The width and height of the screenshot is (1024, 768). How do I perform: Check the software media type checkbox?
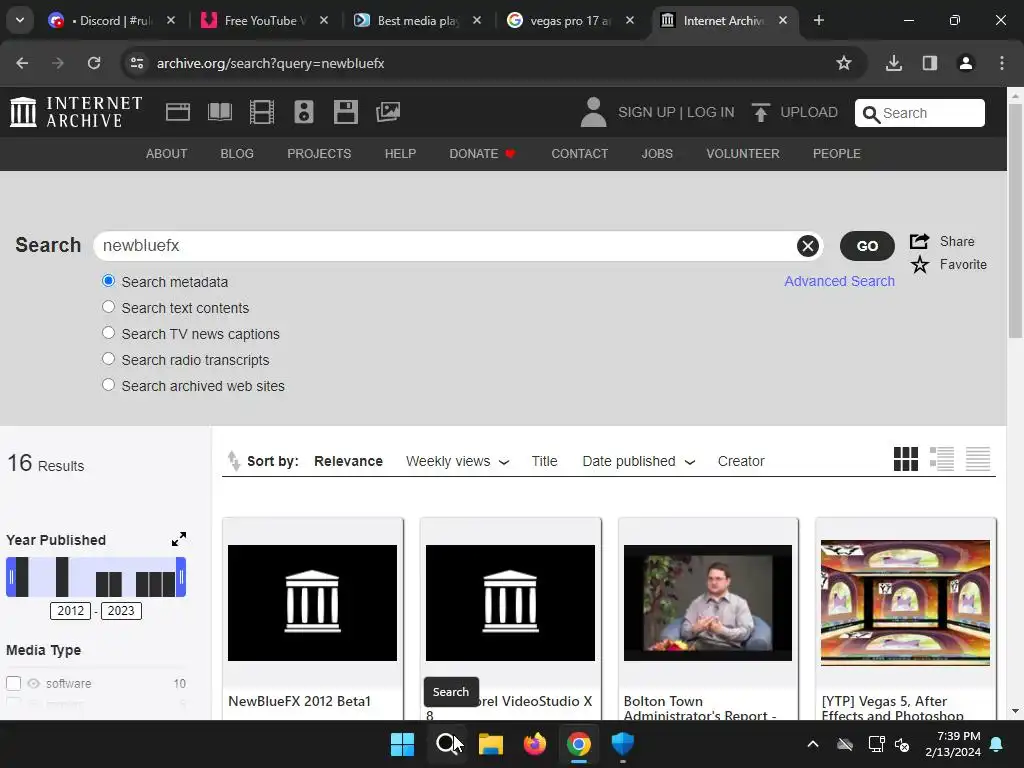(14, 683)
